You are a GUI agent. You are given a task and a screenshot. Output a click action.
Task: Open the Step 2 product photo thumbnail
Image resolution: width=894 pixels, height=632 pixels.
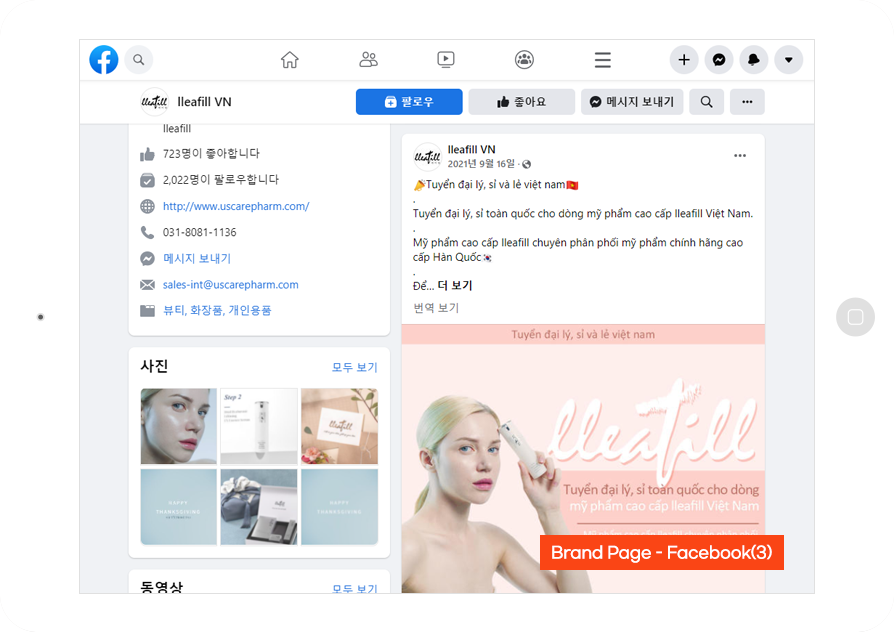(259, 426)
